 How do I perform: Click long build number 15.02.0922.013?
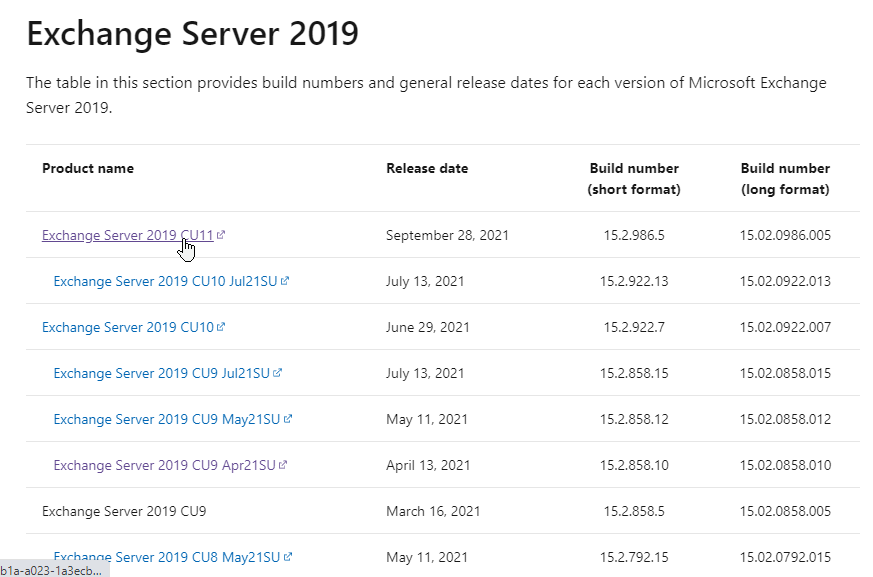(785, 281)
